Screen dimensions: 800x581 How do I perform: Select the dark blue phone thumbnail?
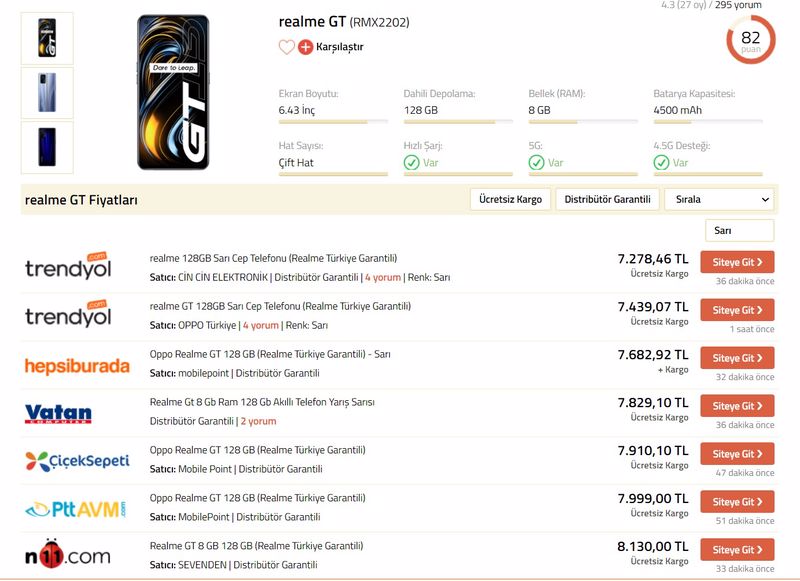(47, 147)
